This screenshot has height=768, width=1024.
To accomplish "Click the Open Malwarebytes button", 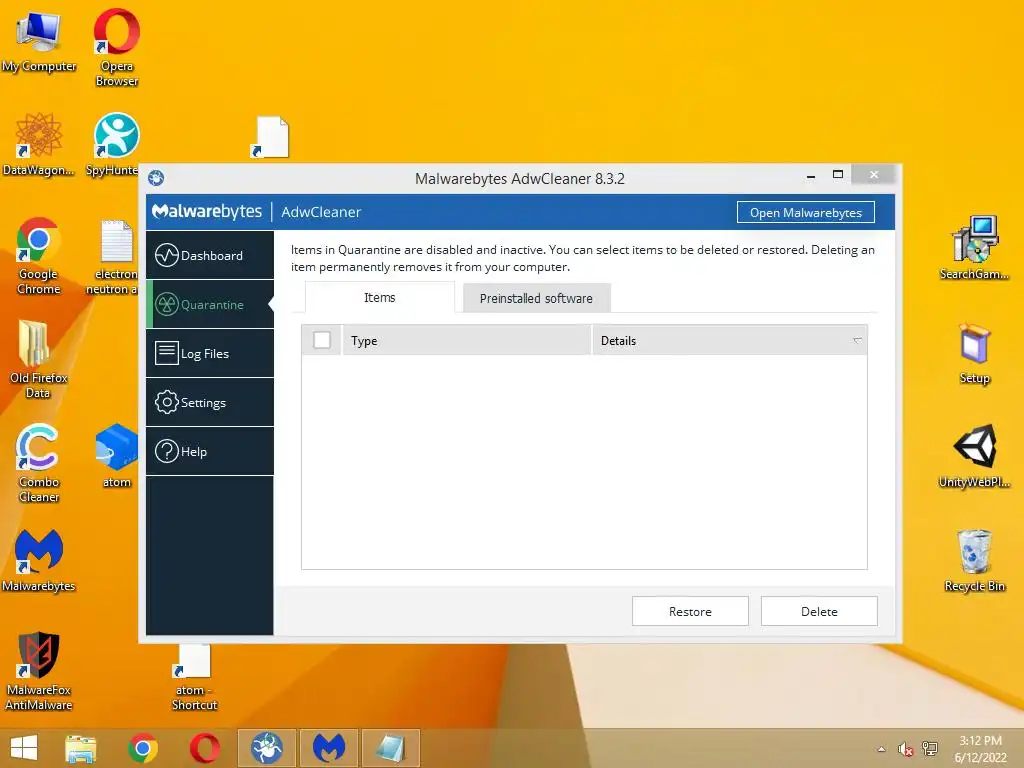I will tap(805, 212).
